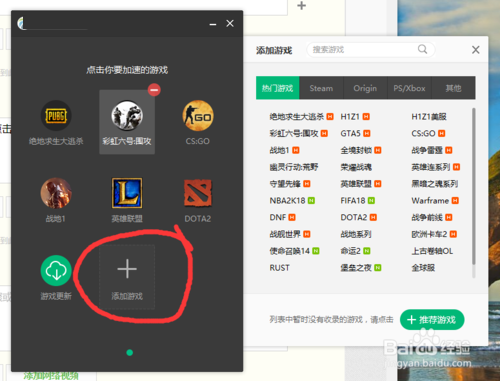Viewport: 500px width, 381px height.
Task: Close the 添加游戏 panel
Action: pyautogui.click(x=476, y=50)
